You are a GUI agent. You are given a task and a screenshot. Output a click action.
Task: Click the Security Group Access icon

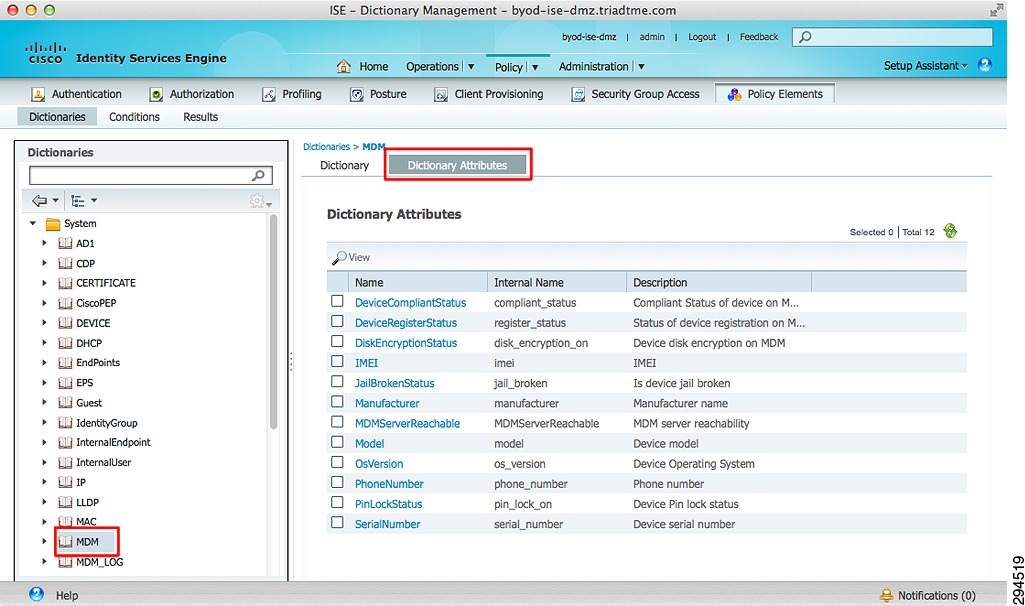coord(578,94)
